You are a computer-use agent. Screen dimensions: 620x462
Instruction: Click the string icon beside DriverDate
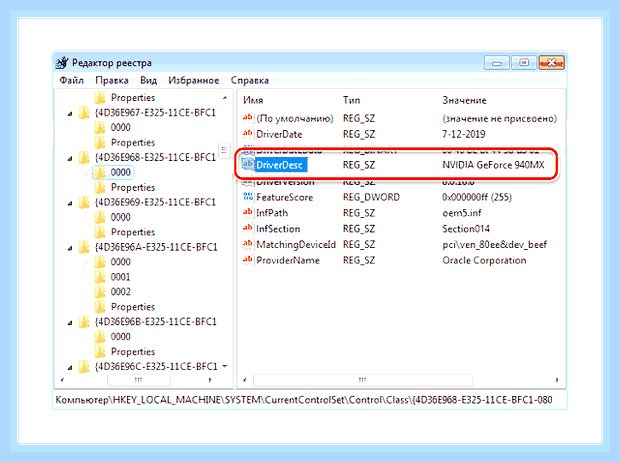[248, 134]
